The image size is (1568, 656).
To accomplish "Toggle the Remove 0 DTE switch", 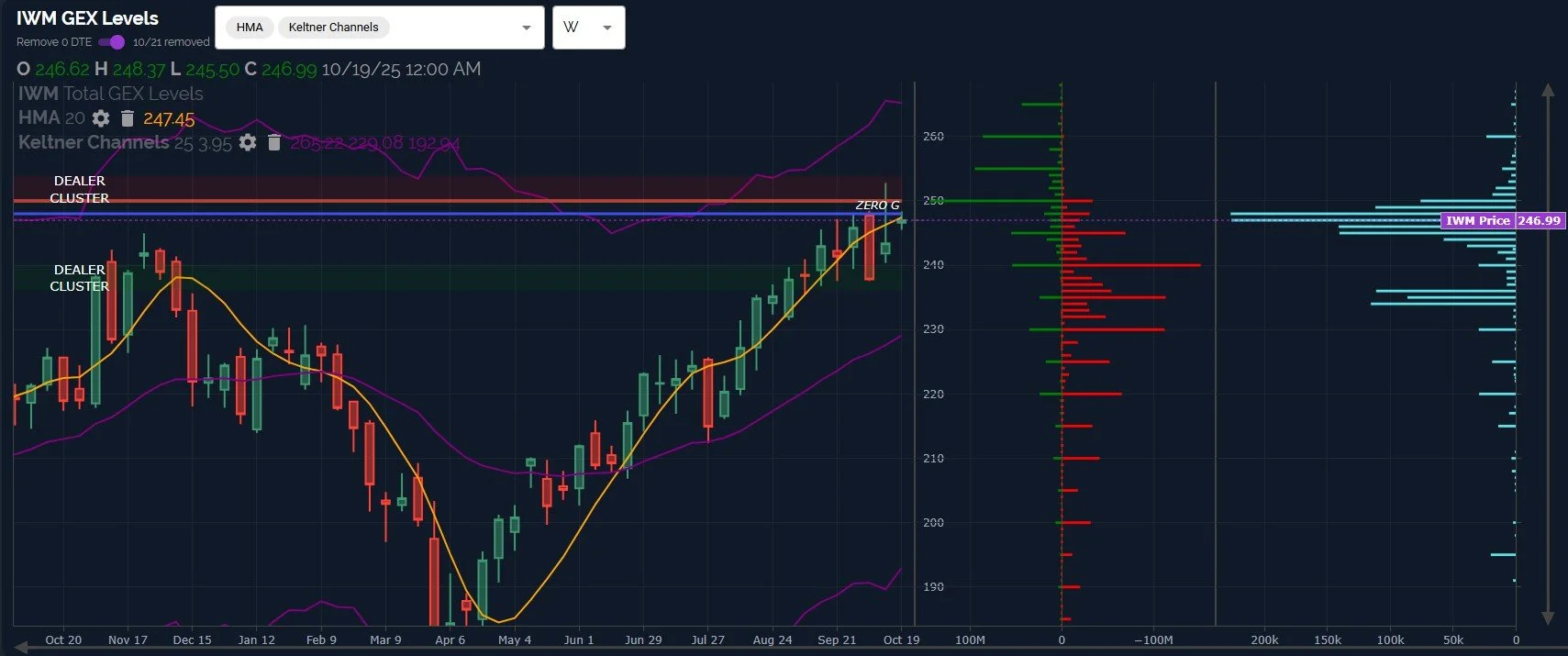I will pos(112,42).
